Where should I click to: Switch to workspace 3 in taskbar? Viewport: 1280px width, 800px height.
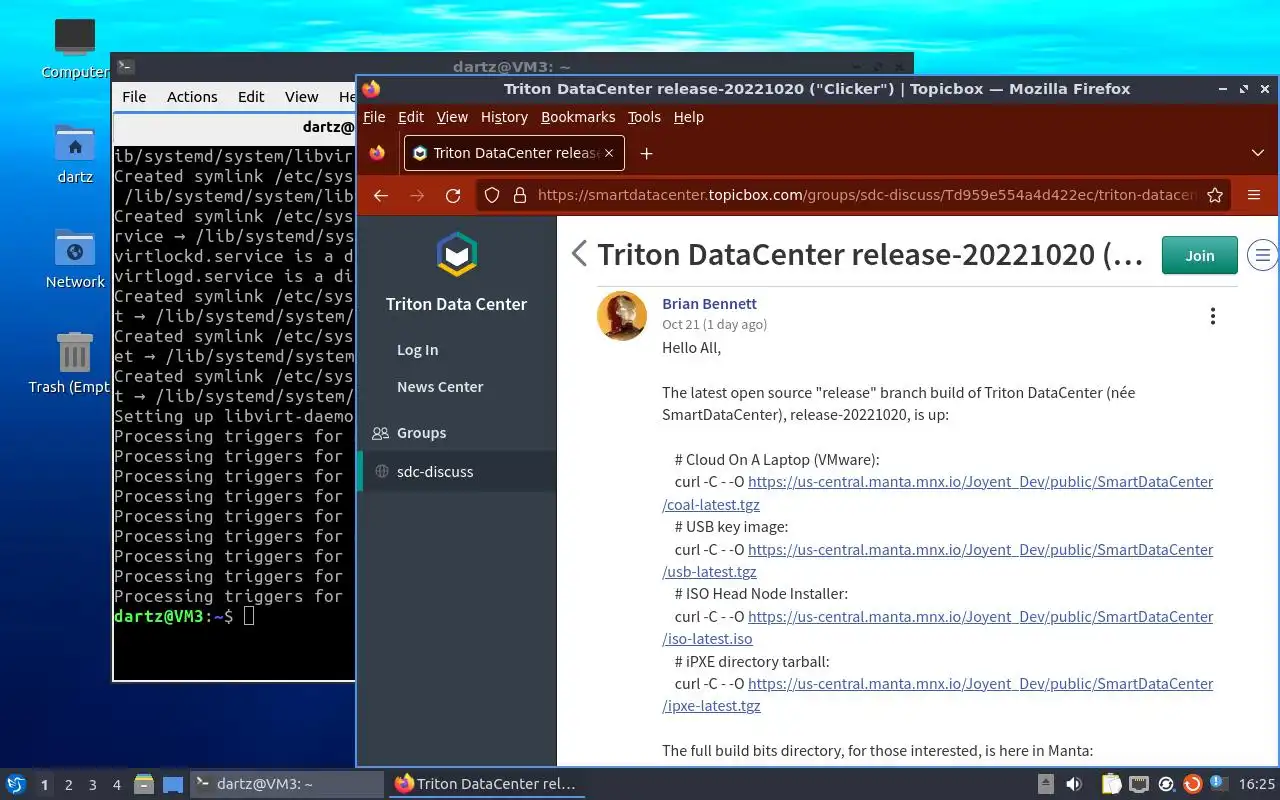[93, 785]
